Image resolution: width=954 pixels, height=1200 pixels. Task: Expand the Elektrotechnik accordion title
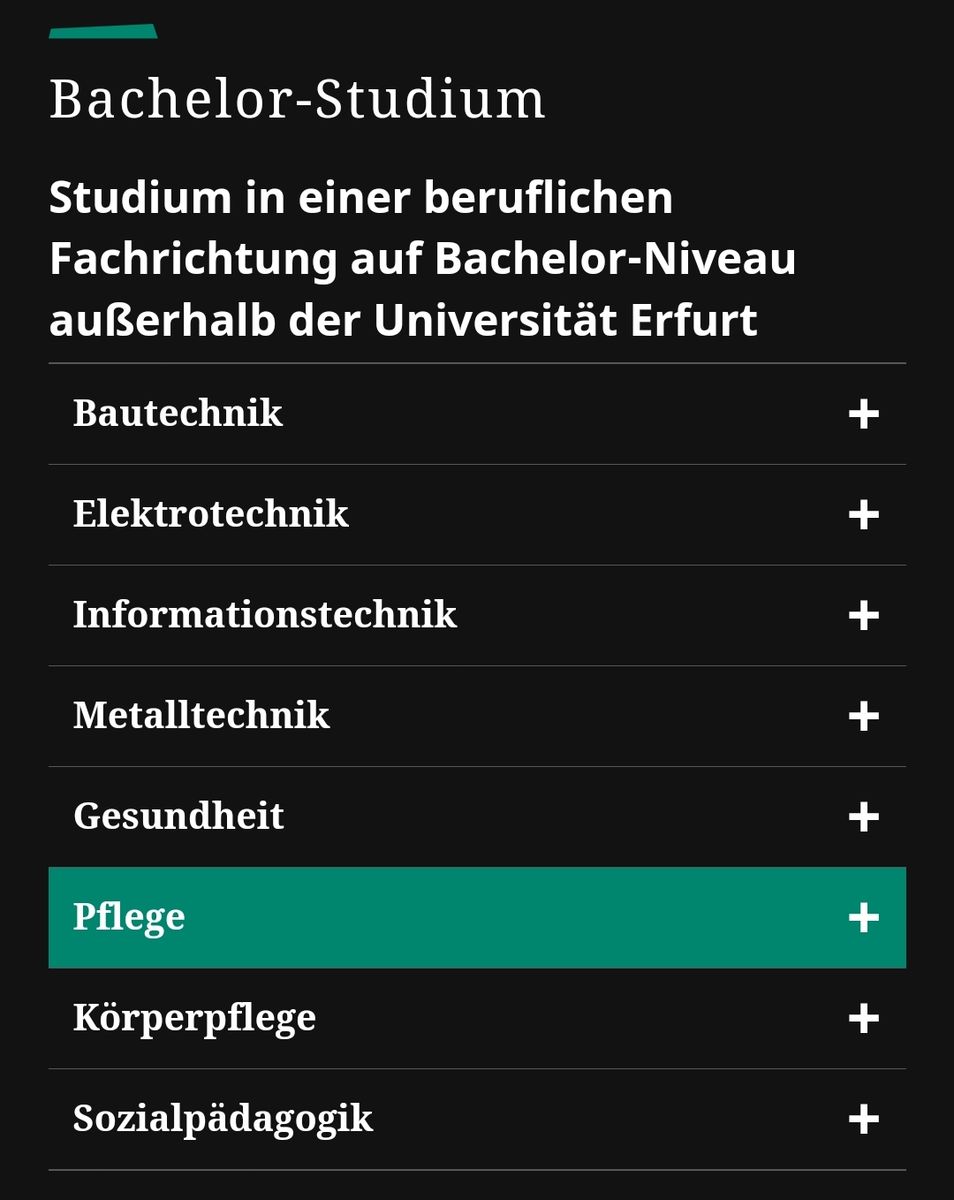pos(211,514)
